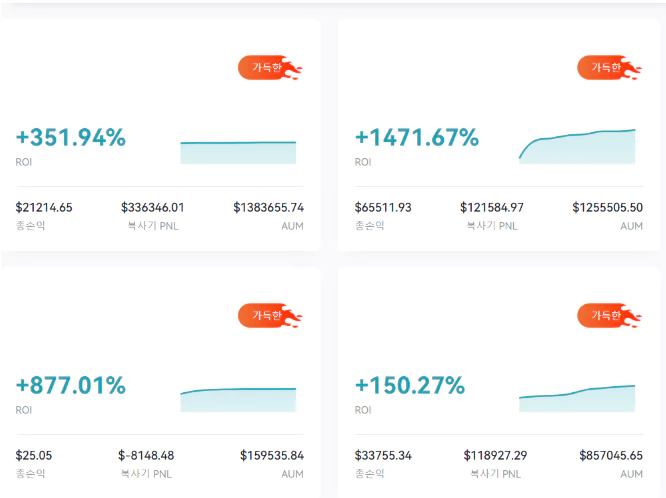This screenshot has height=498, width=666.
Task: Click the $1255505.50 AUM value
Action: pos(607,208)
